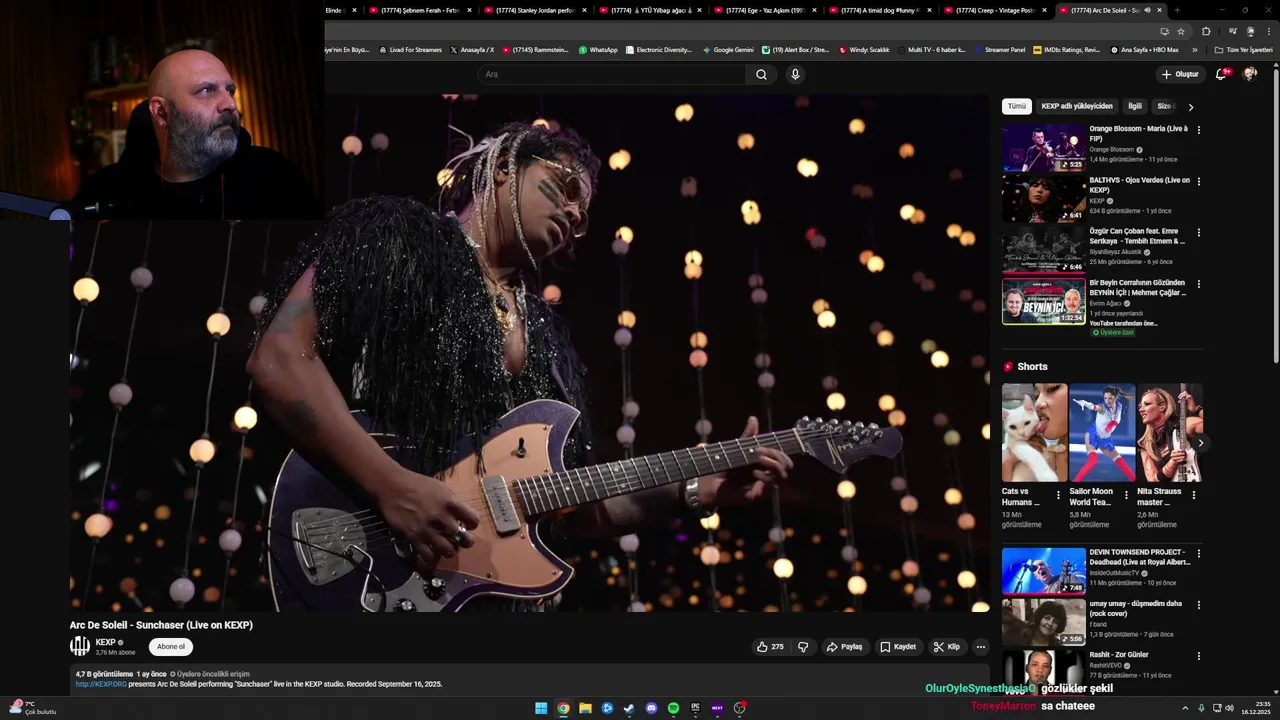Start voice search with microphone icon
This screenshot has height=720, width=1280.
(795, 74)
